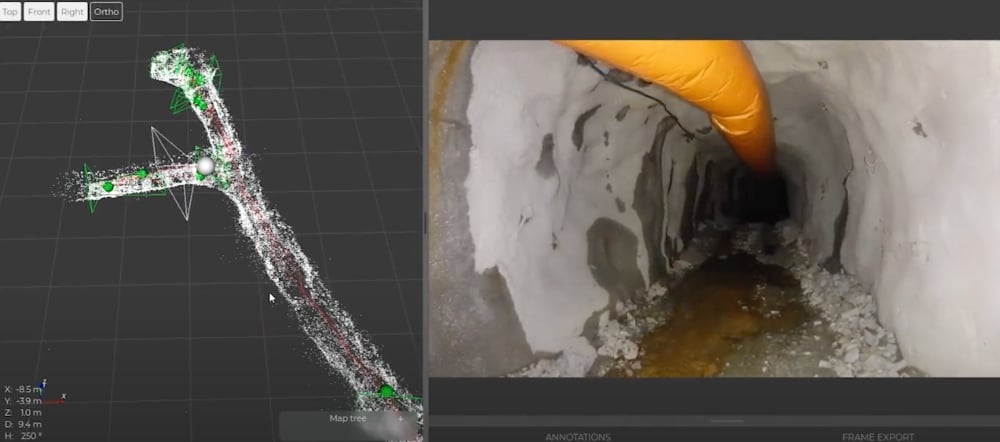The width and height of the screenshot is (1000, 442).
Task: Switch to the Top view
Action: [10, 12]
